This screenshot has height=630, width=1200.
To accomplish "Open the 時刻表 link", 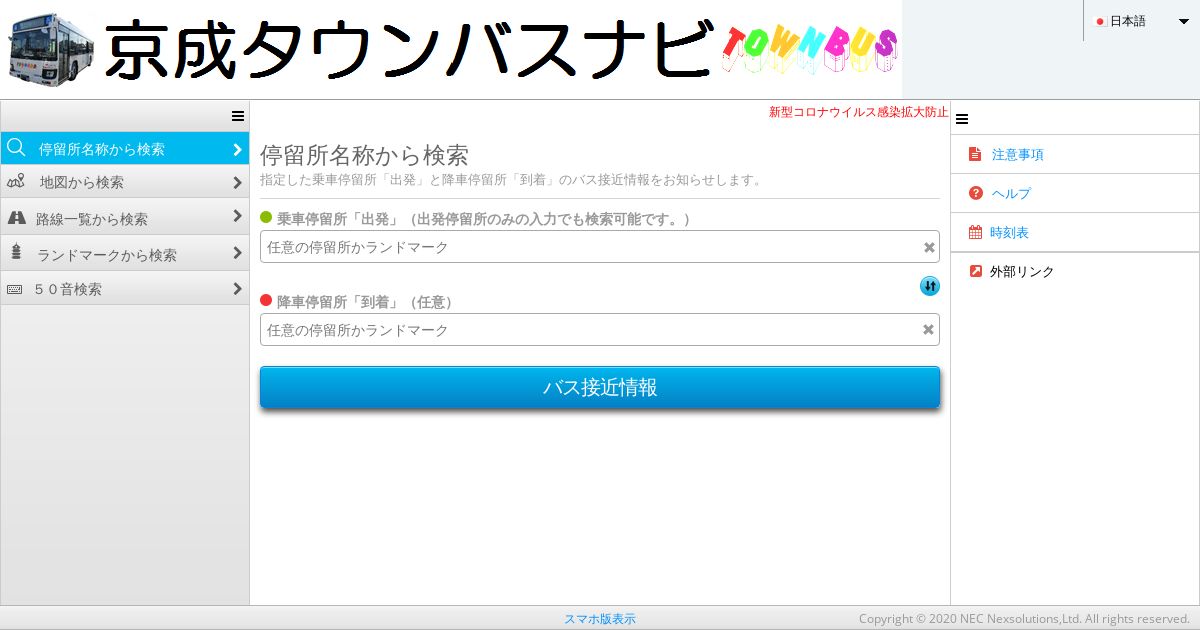I will [x=1009, y=232].
